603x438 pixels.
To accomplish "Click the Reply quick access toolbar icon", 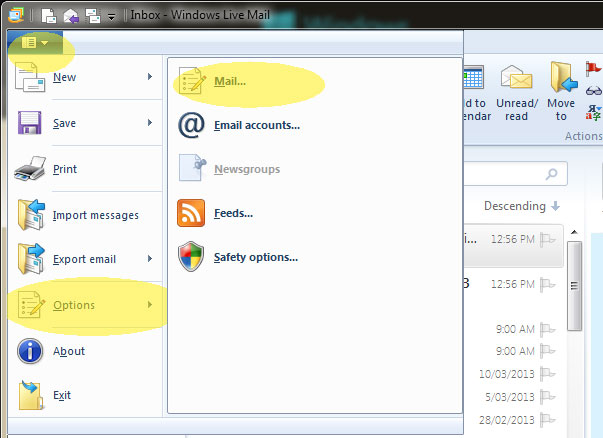I will [x=71, y=16].
